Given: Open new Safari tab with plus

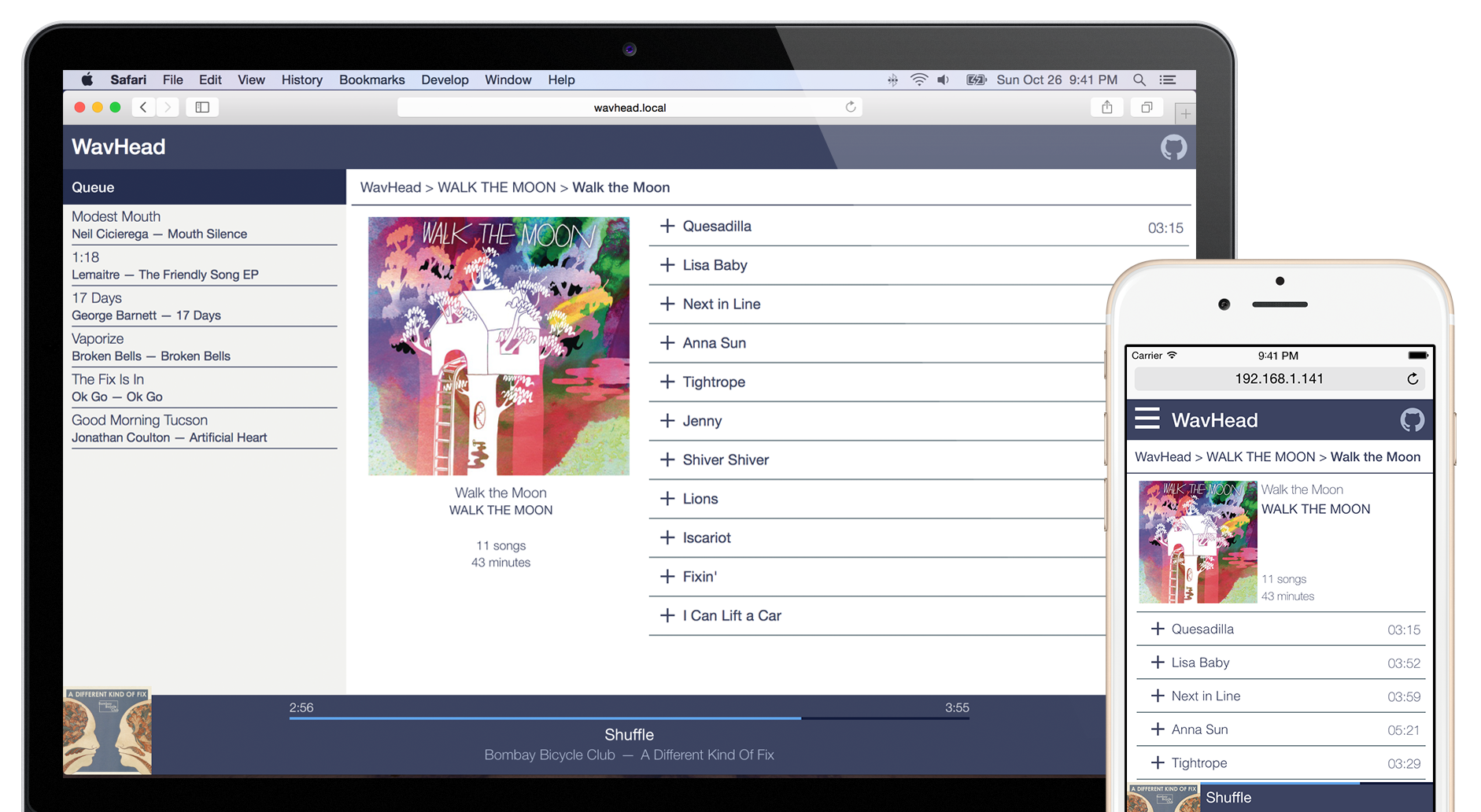Looking at the screenshot, I should point(1185,114).
